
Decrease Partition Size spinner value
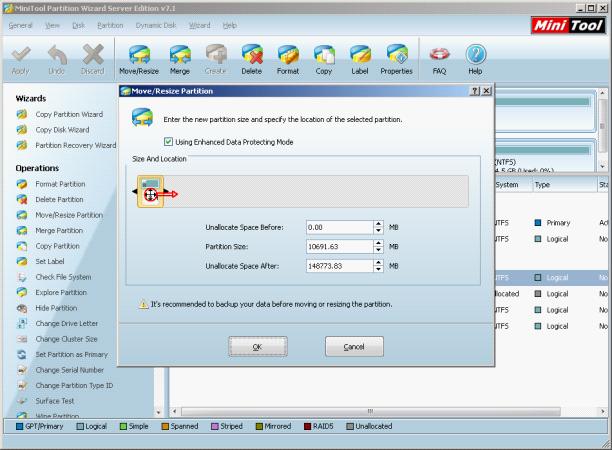(378, 250)
